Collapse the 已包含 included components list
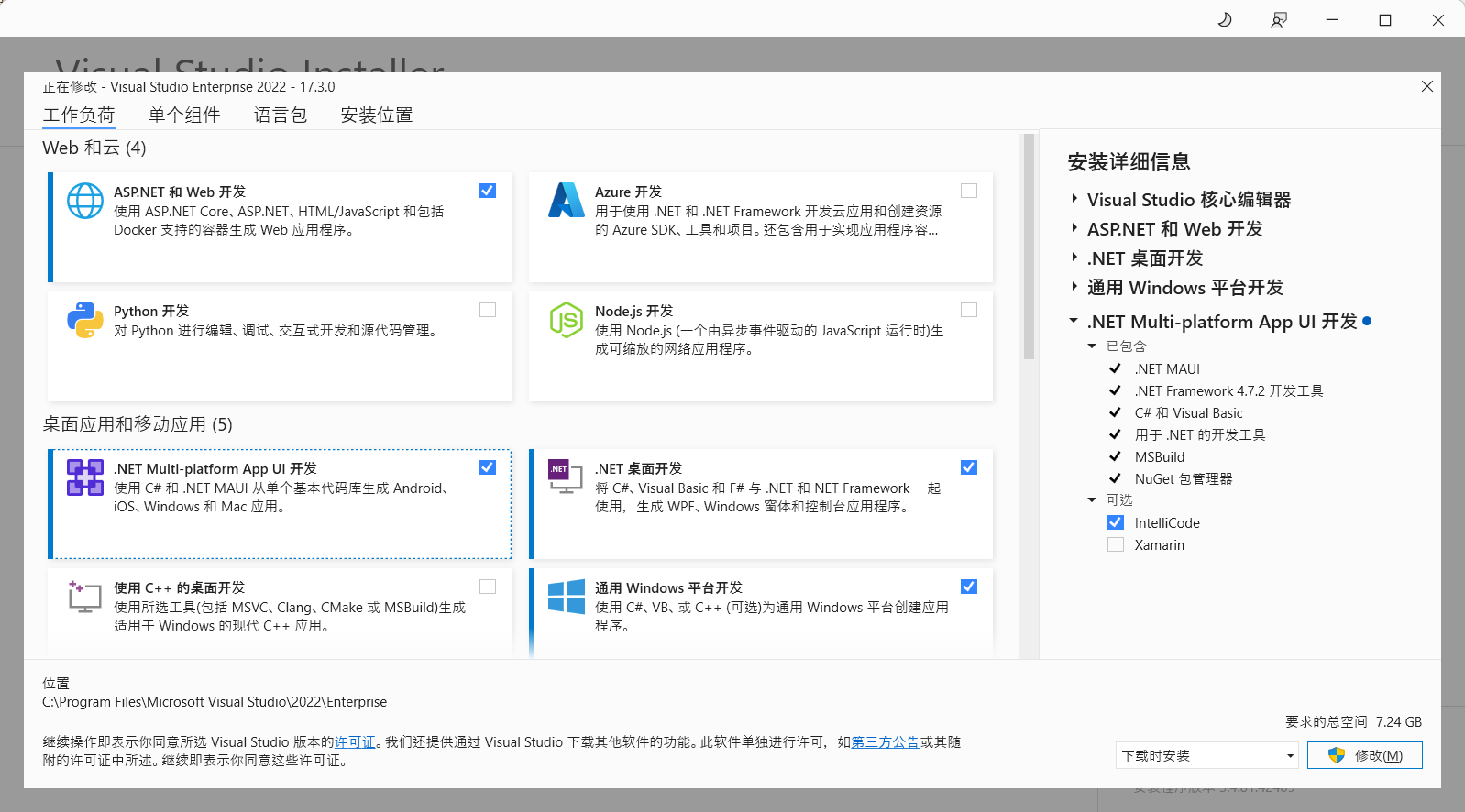The width and height of the screenshot is (1465, 812). tap(1092, 346)
